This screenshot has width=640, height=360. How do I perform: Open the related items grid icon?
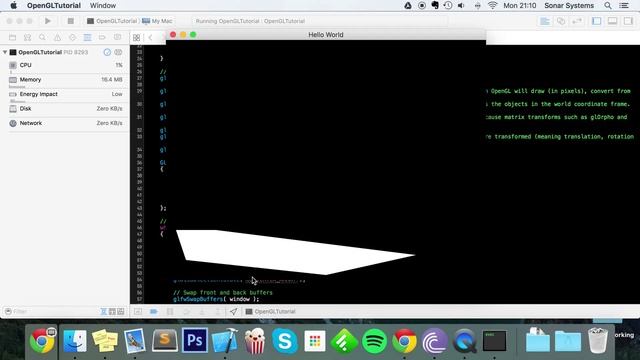(137, 38)
